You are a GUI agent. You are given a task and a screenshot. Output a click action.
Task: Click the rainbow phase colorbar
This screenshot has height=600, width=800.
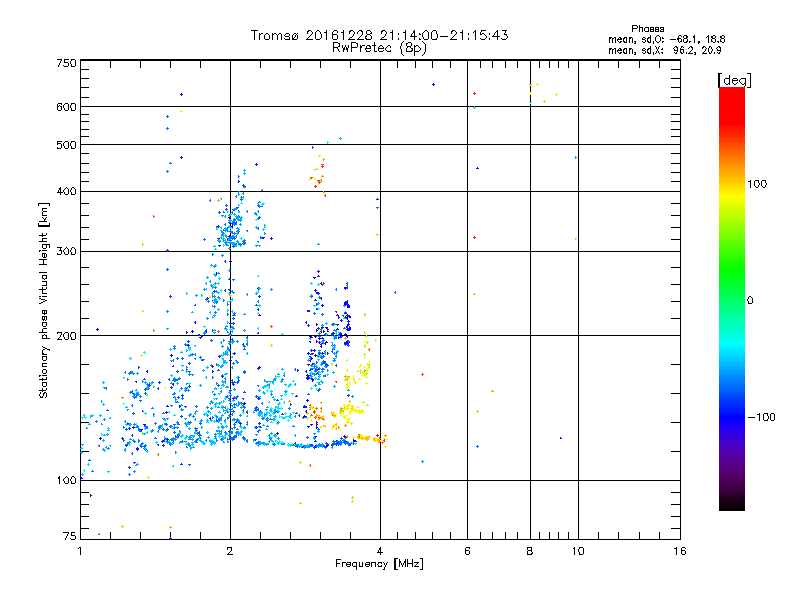(732, 299)
